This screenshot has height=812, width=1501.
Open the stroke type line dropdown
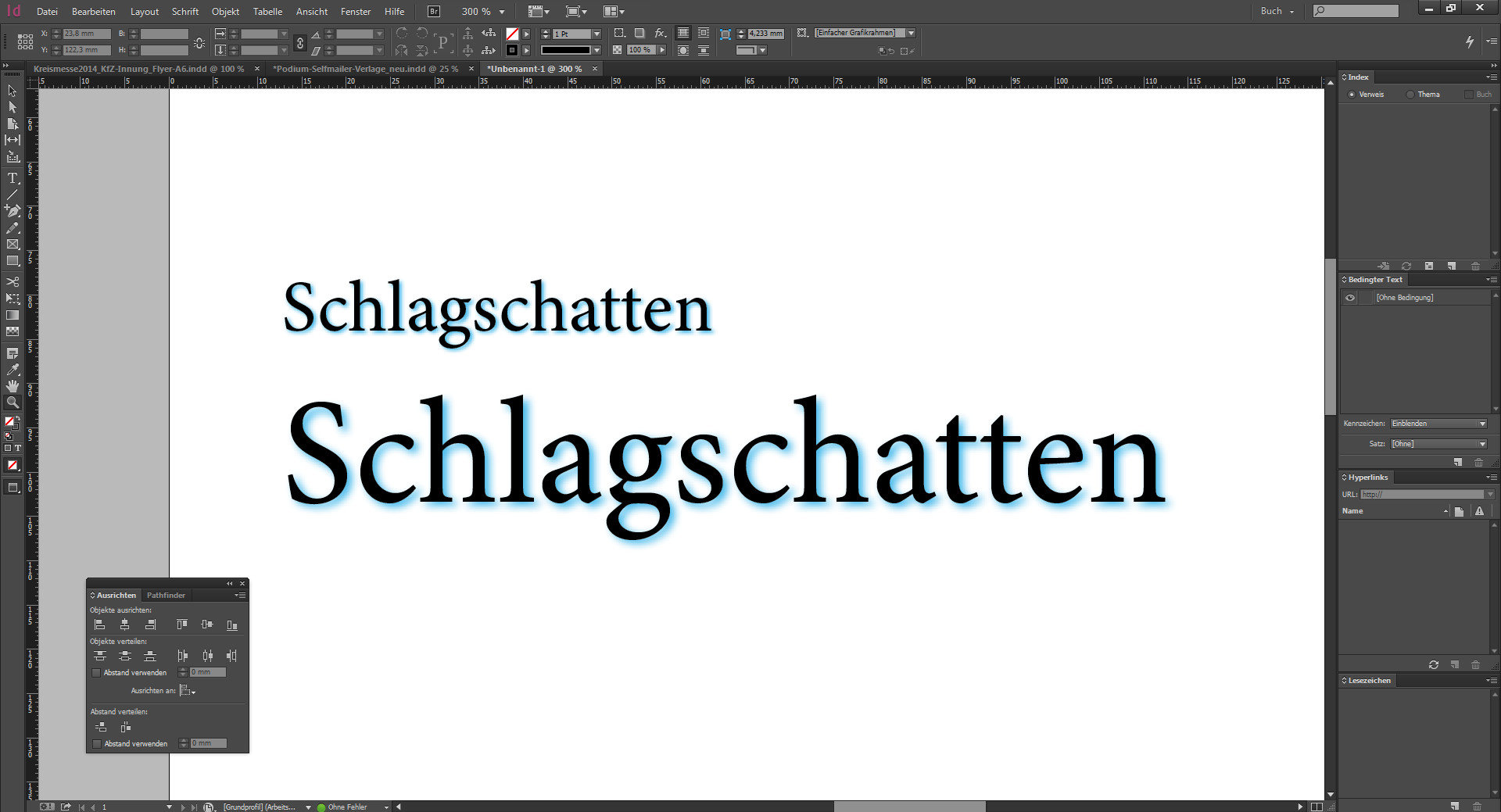pos(596,50)
